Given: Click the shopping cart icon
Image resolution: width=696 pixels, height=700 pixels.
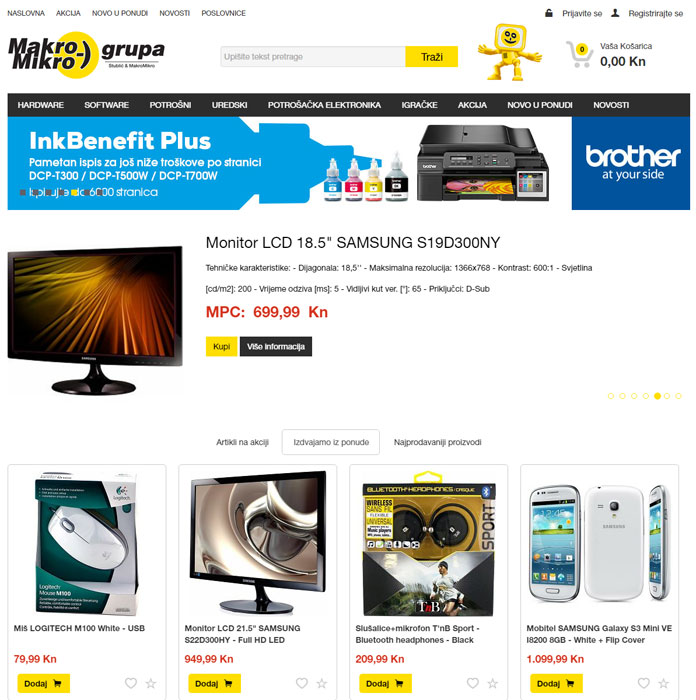Looking at the screenshot, I should 579,54.
